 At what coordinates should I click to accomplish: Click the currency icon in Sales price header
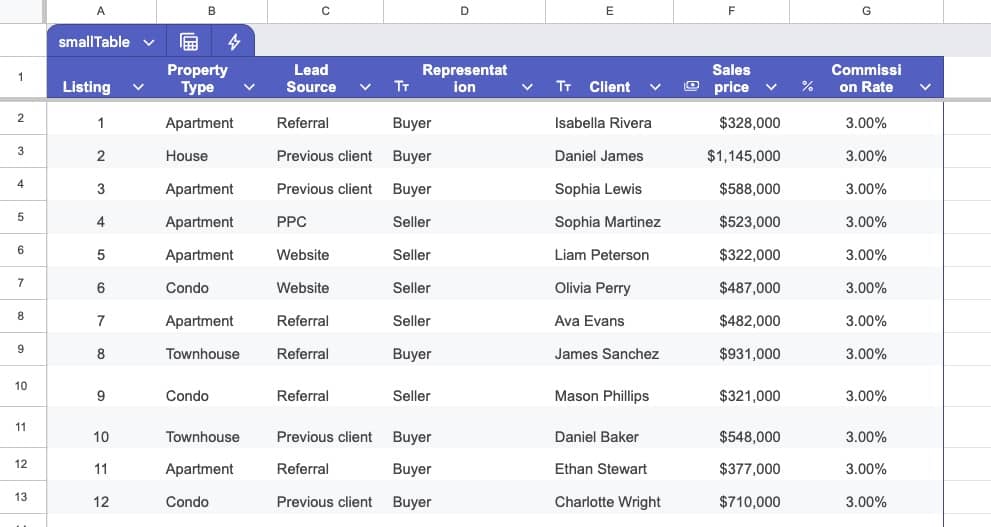[x=691, y=87]
